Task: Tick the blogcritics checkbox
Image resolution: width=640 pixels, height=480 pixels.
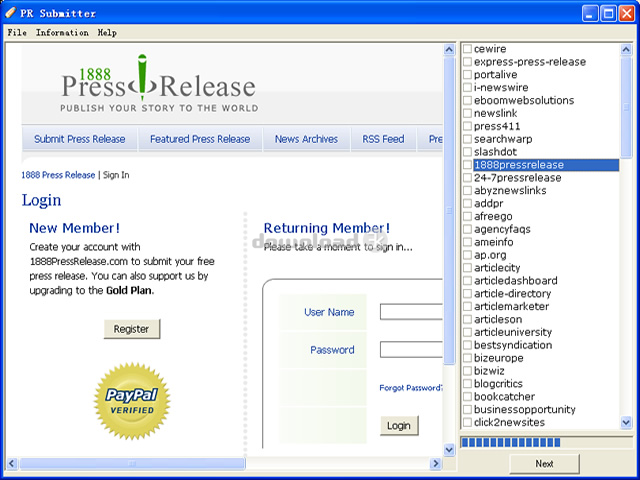Action: [x=467, y=384]
